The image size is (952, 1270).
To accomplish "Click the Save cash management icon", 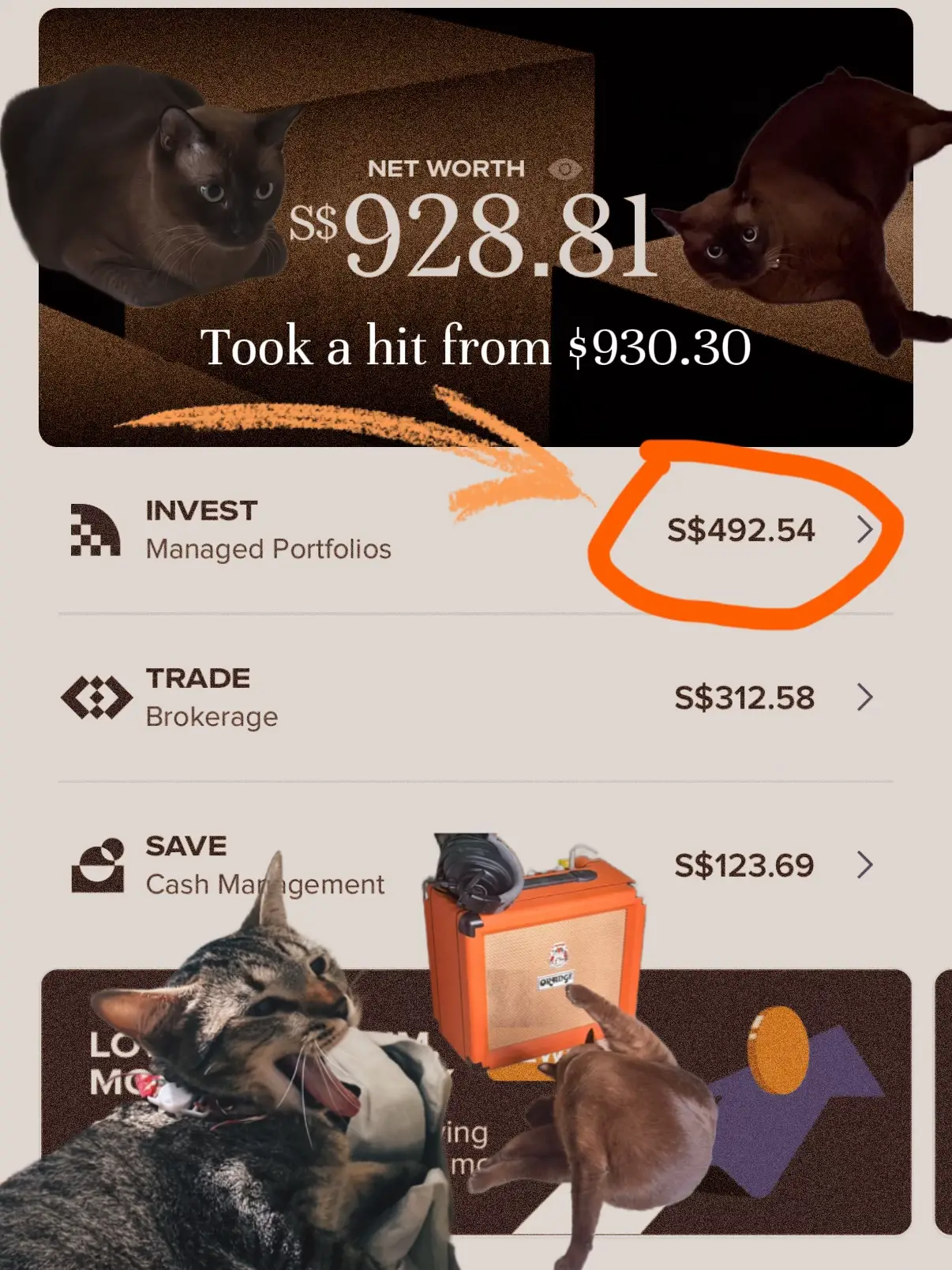I will click(98, 866).
